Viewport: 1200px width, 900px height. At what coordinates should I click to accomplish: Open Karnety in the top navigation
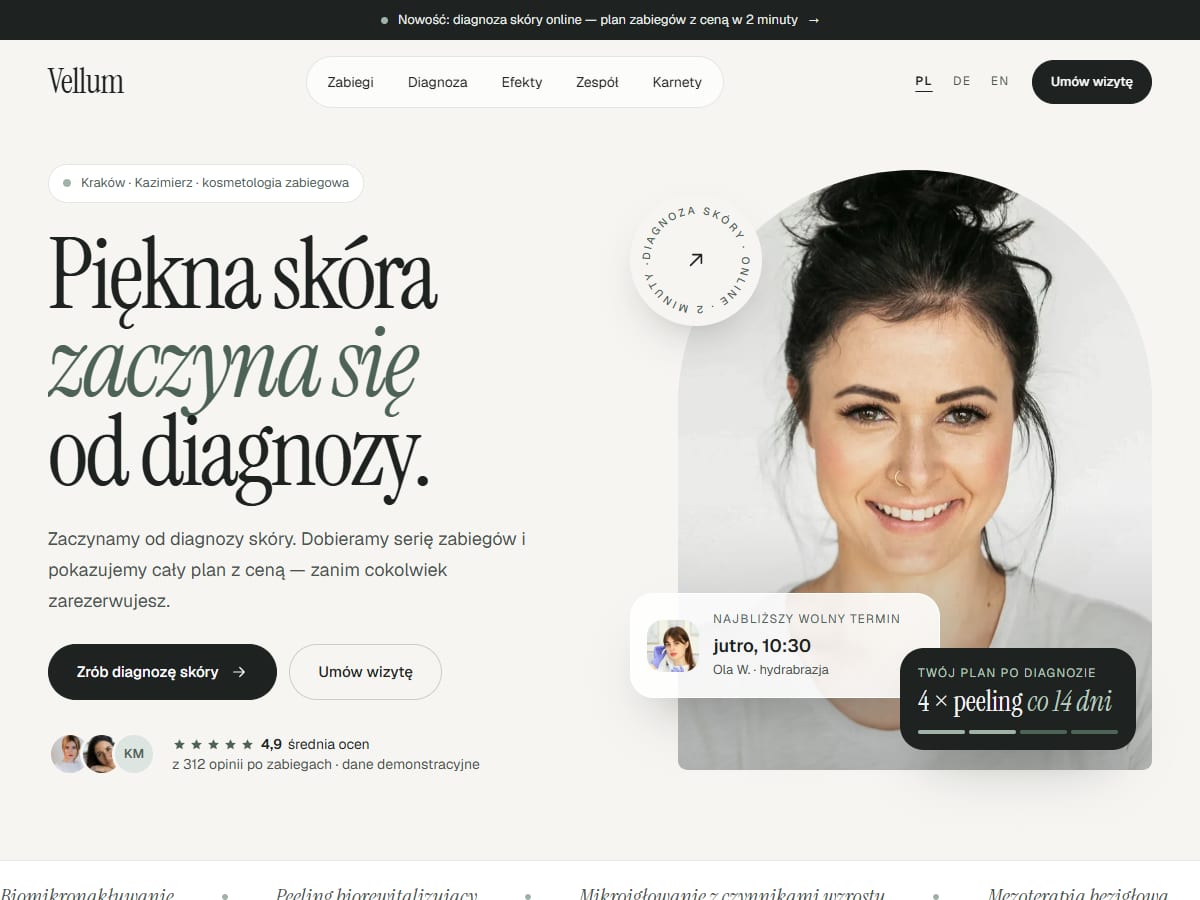[677, 82]
